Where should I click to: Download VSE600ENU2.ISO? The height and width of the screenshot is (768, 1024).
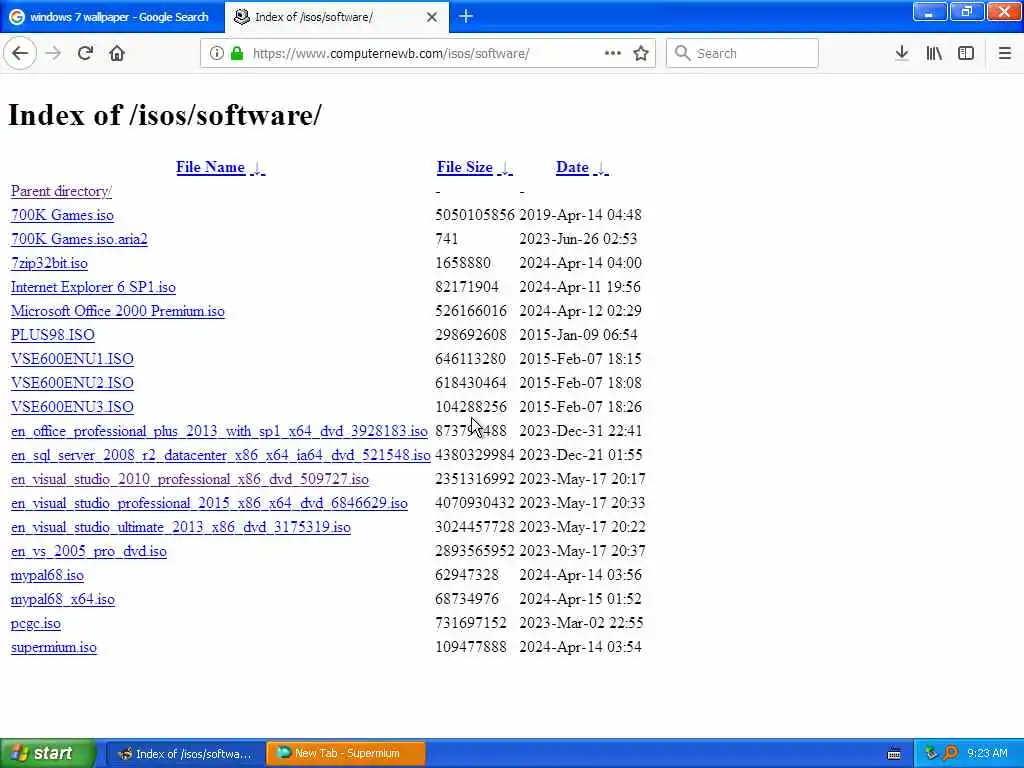click(x=72, y=383)
